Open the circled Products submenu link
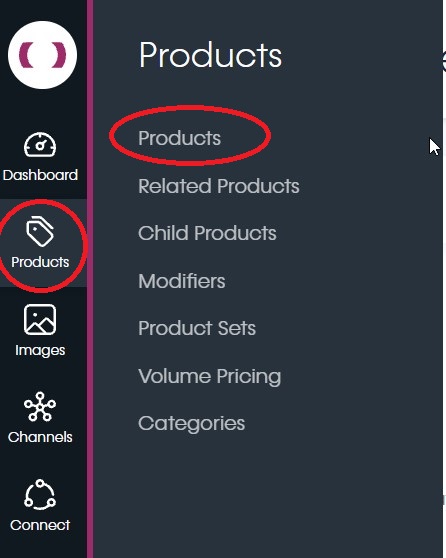446x558 pixels. 179,138
